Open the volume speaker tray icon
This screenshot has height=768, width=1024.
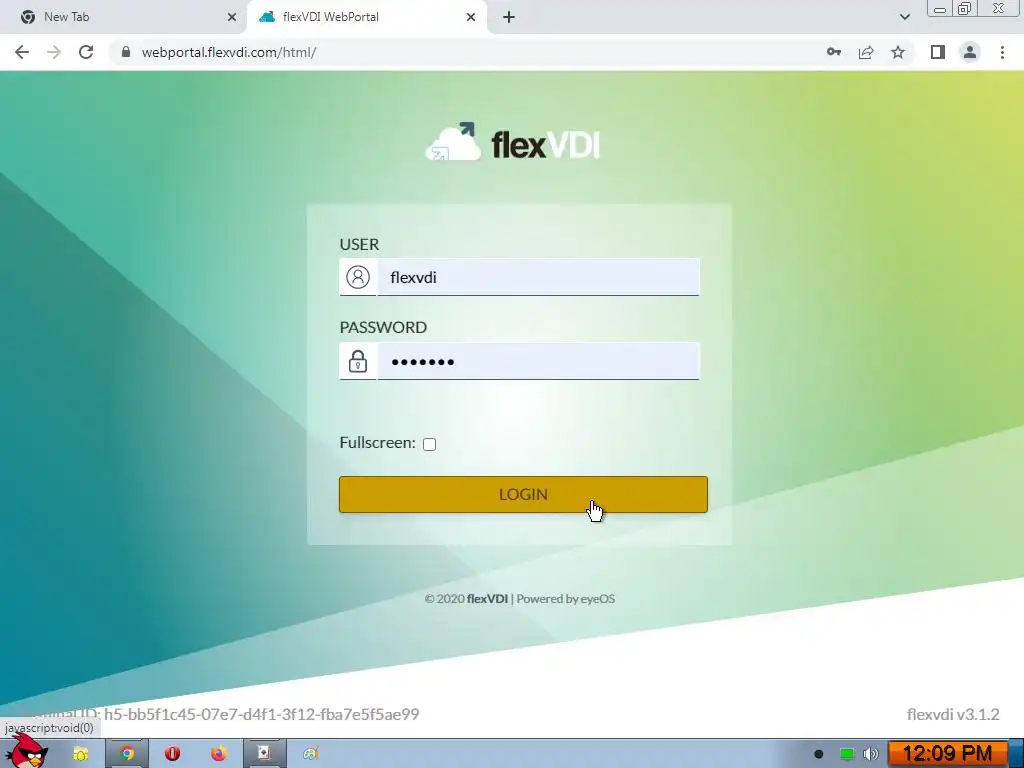[871, 754]
